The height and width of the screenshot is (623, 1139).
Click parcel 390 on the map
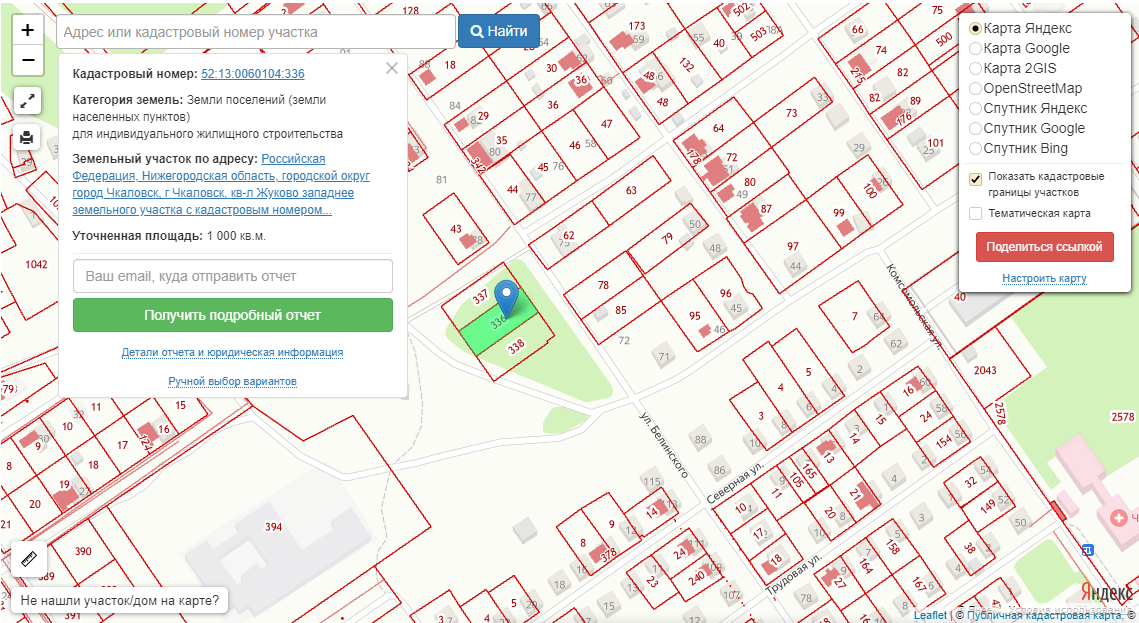click(x=84, y=551)
